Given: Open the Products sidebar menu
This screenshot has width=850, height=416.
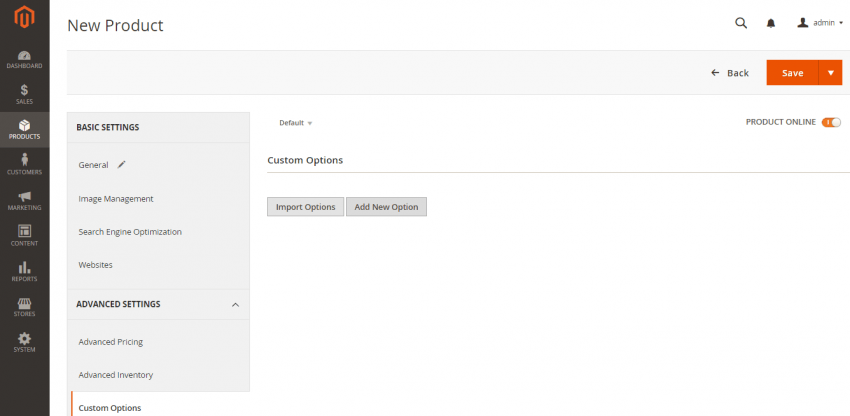Looking at the screenshot, I should tap(24, 130).
